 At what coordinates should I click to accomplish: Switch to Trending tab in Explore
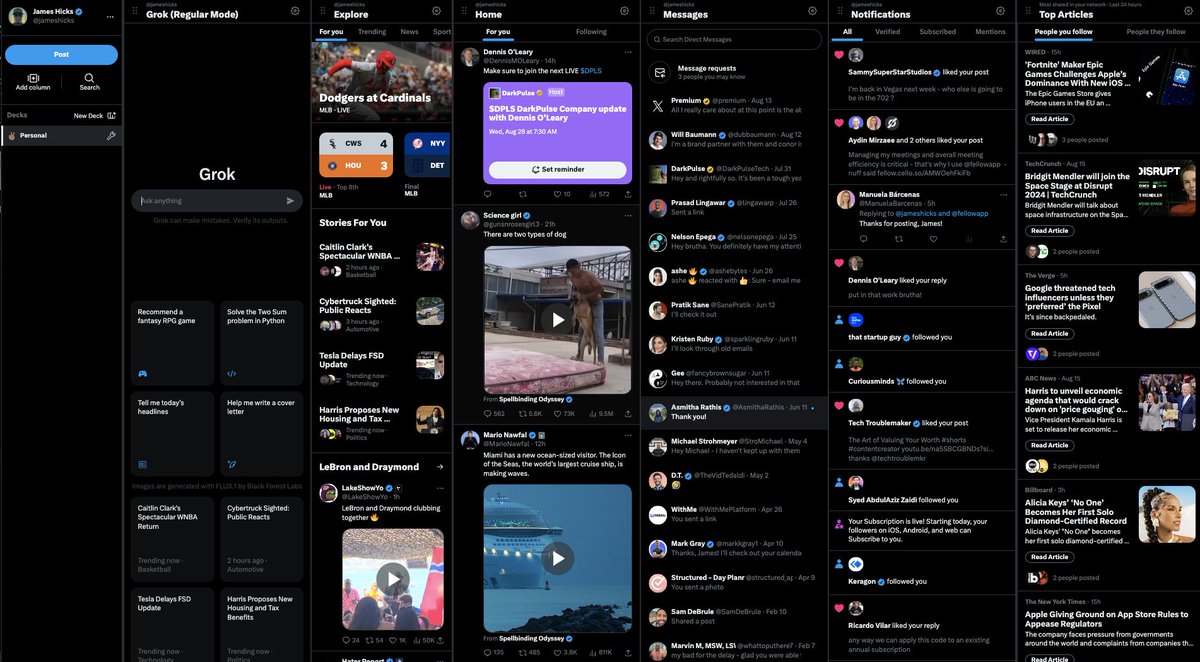click(372, 32)
